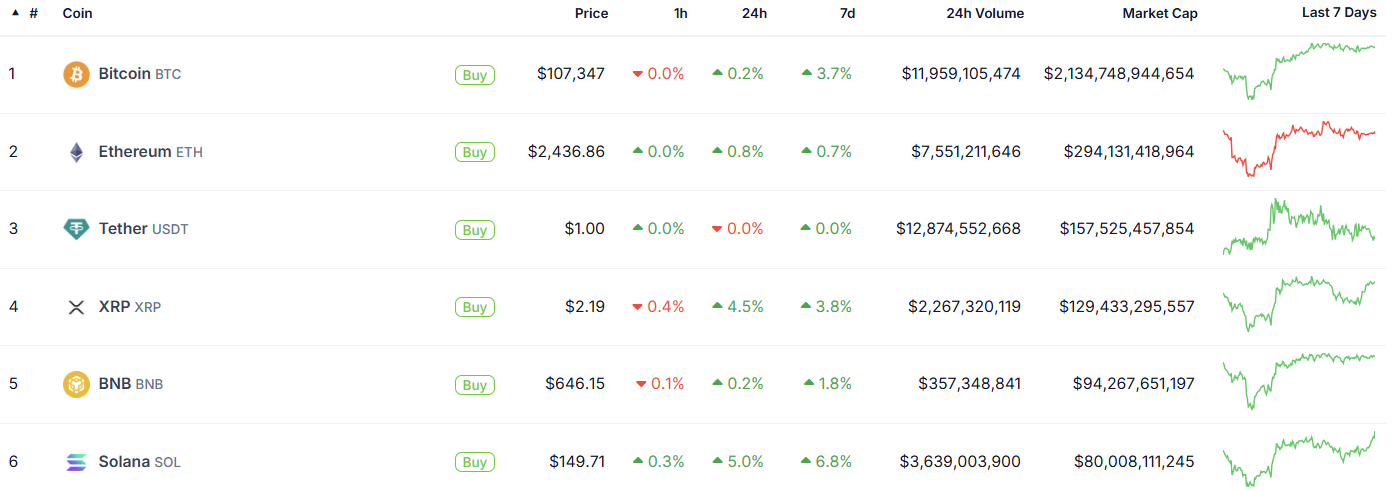Open the Tether coin name link
Screen dimensions: 1393x491
(x=123, y=229)
